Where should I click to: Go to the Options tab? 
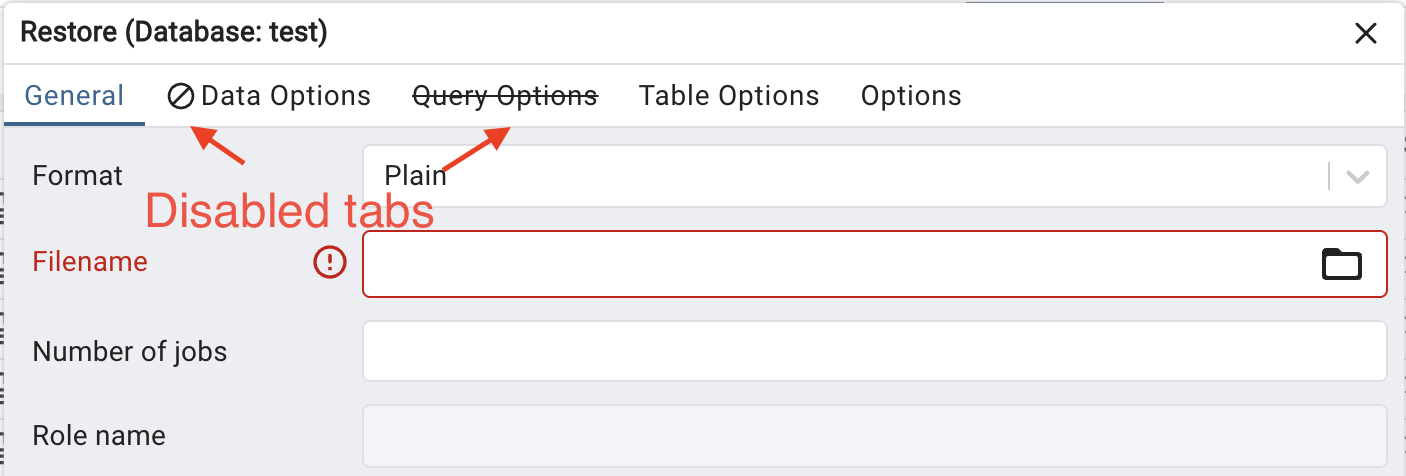pos(911,96)
